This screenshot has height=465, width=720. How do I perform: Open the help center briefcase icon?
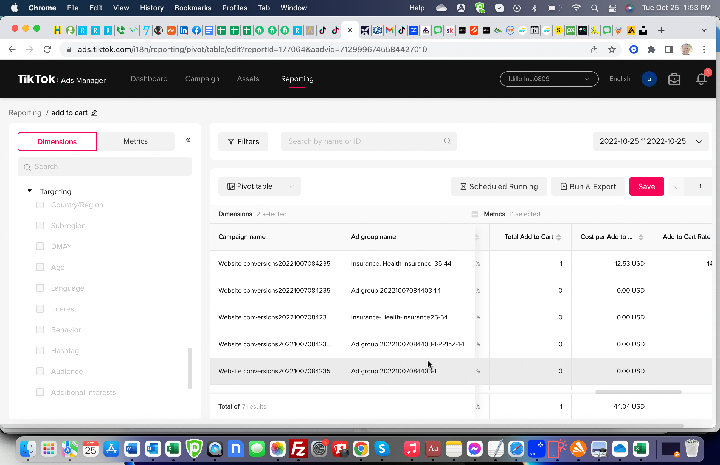click(x=674, y=79)
